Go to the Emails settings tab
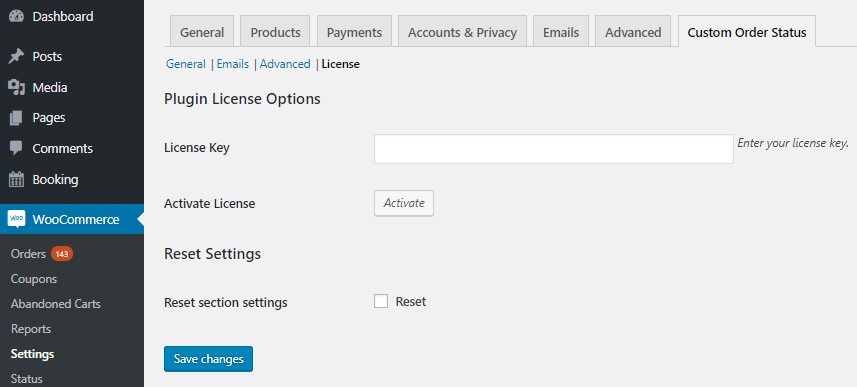857x387 pixels. tap(561, 32)
